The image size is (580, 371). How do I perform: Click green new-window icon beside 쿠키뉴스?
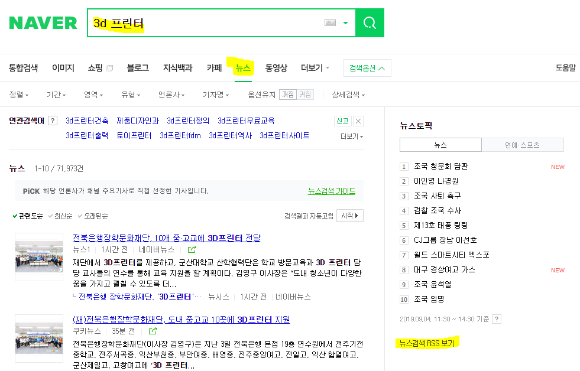coord(153,331)
